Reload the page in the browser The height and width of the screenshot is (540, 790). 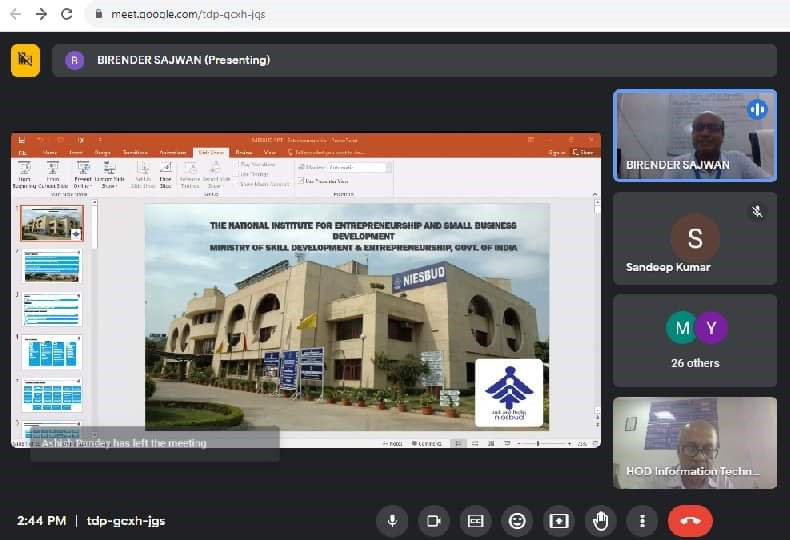[67, 14]
